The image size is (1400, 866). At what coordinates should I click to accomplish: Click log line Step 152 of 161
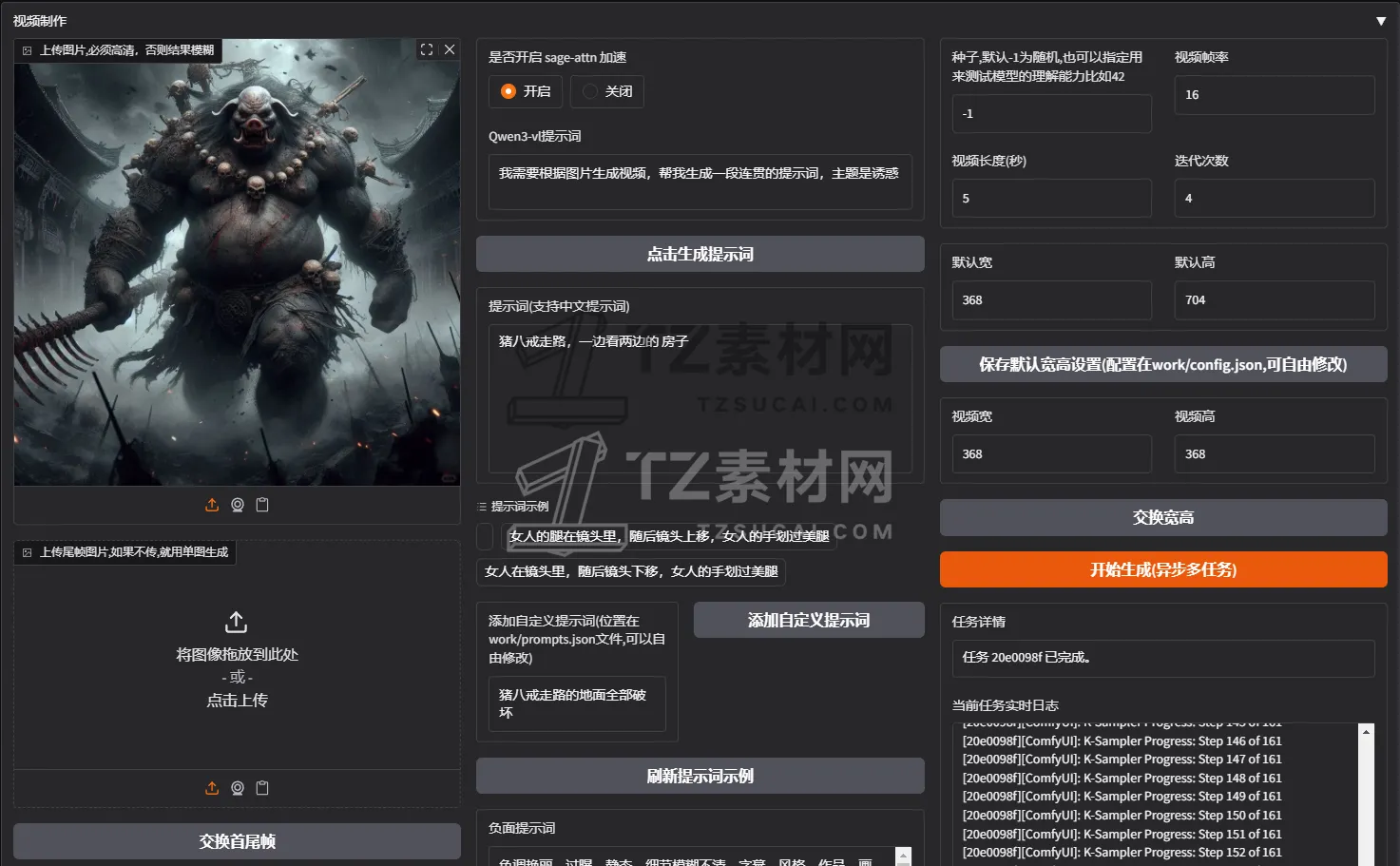[x=1122, y=852]
